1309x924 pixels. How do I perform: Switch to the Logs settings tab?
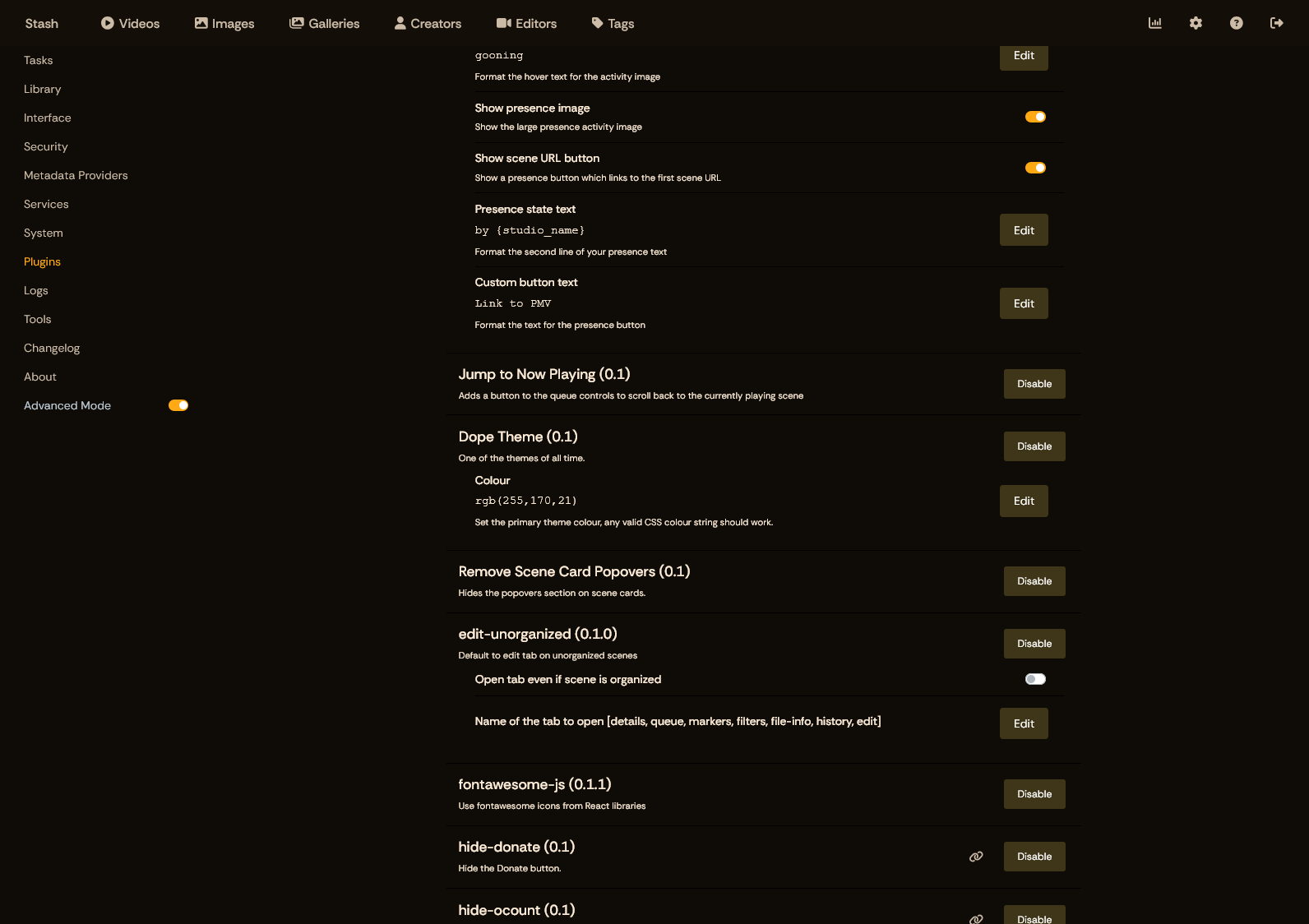coord(36,290)
